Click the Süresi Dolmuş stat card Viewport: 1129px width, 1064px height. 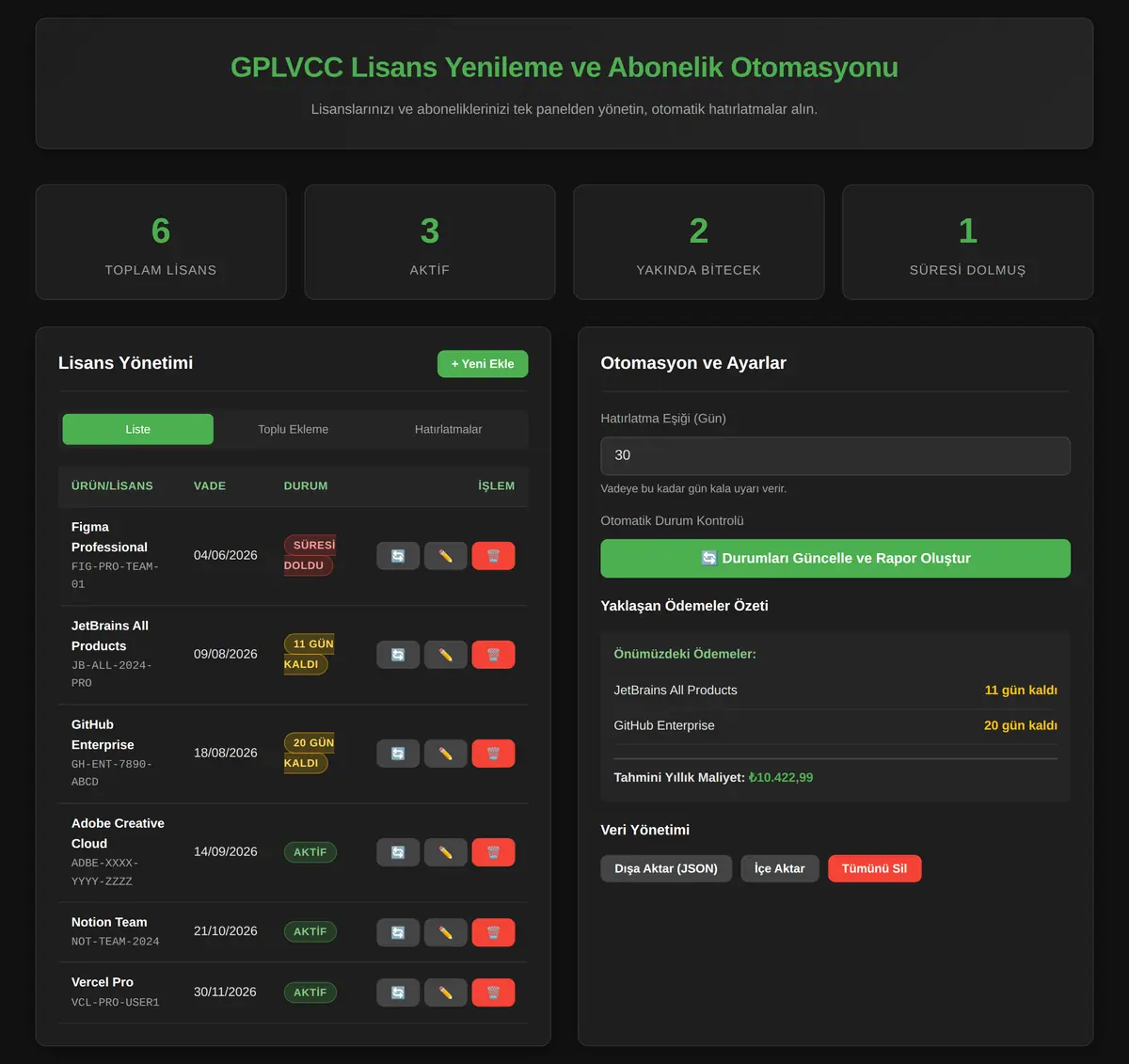coord(968,243)
